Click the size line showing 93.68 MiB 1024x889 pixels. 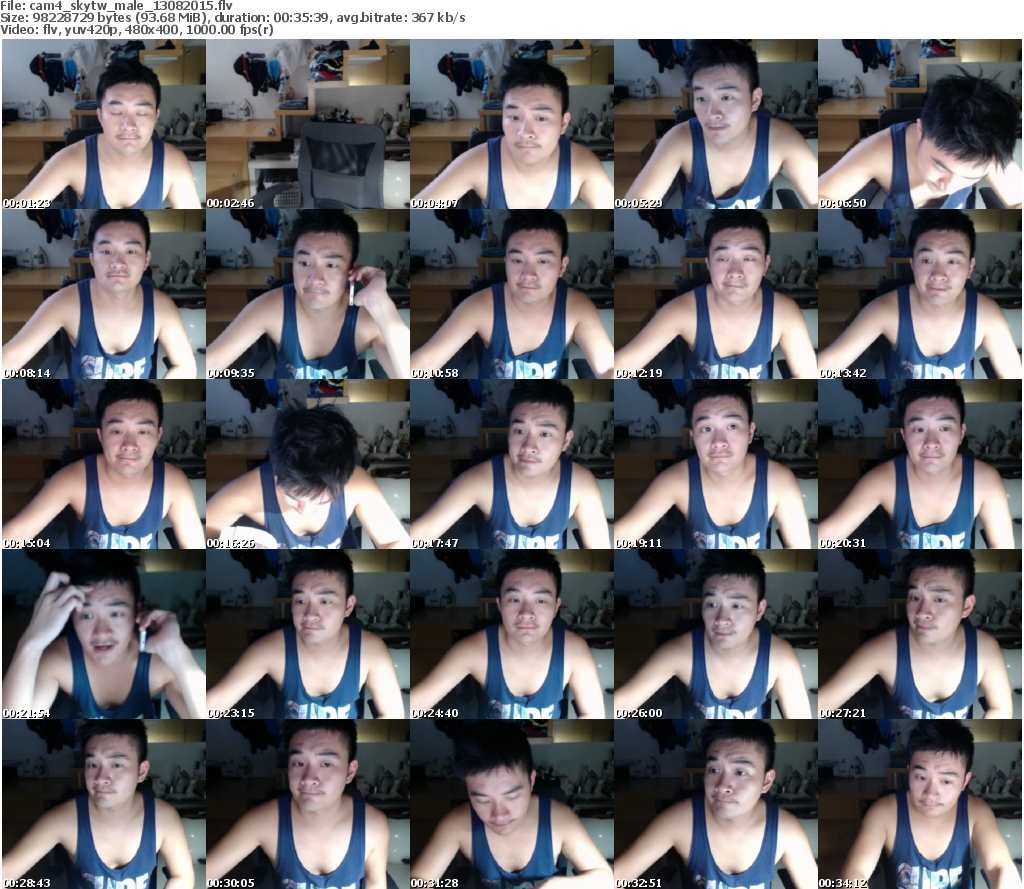[x=232, y=18]
